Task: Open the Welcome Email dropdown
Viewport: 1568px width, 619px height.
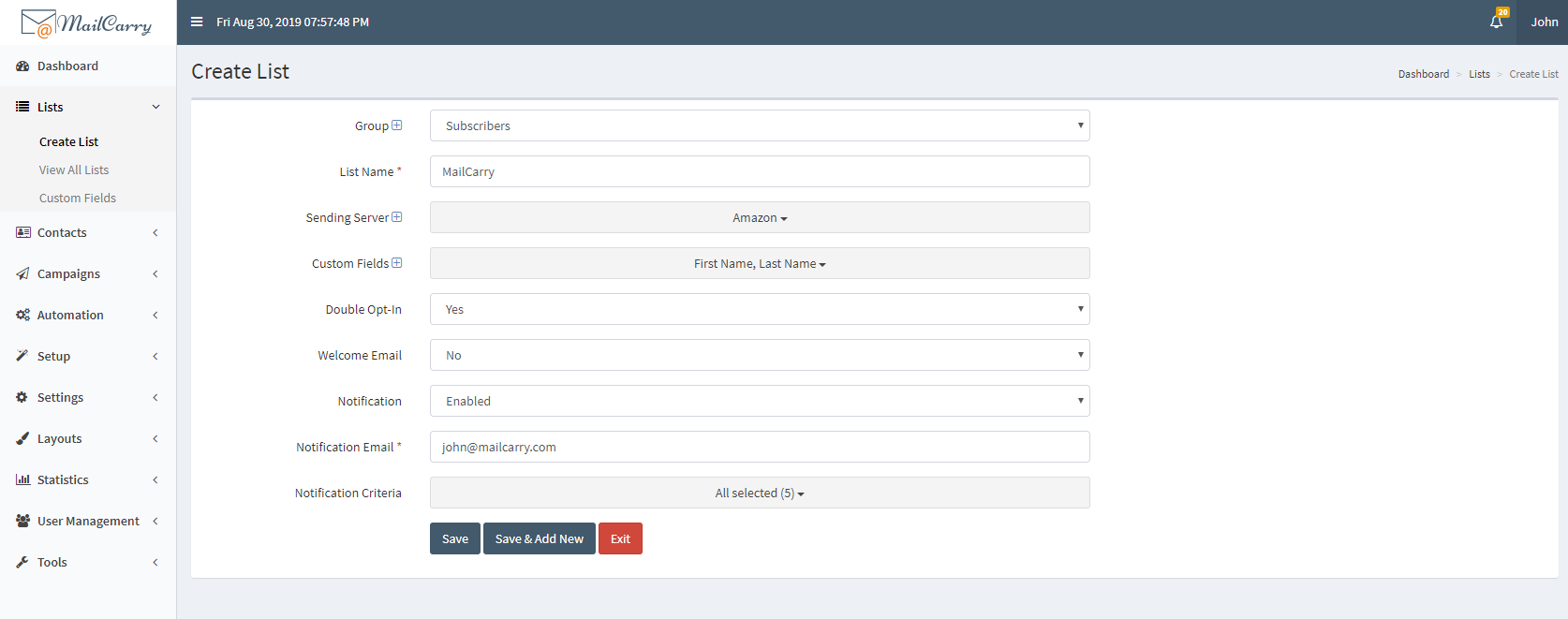Action: (760, 355)
